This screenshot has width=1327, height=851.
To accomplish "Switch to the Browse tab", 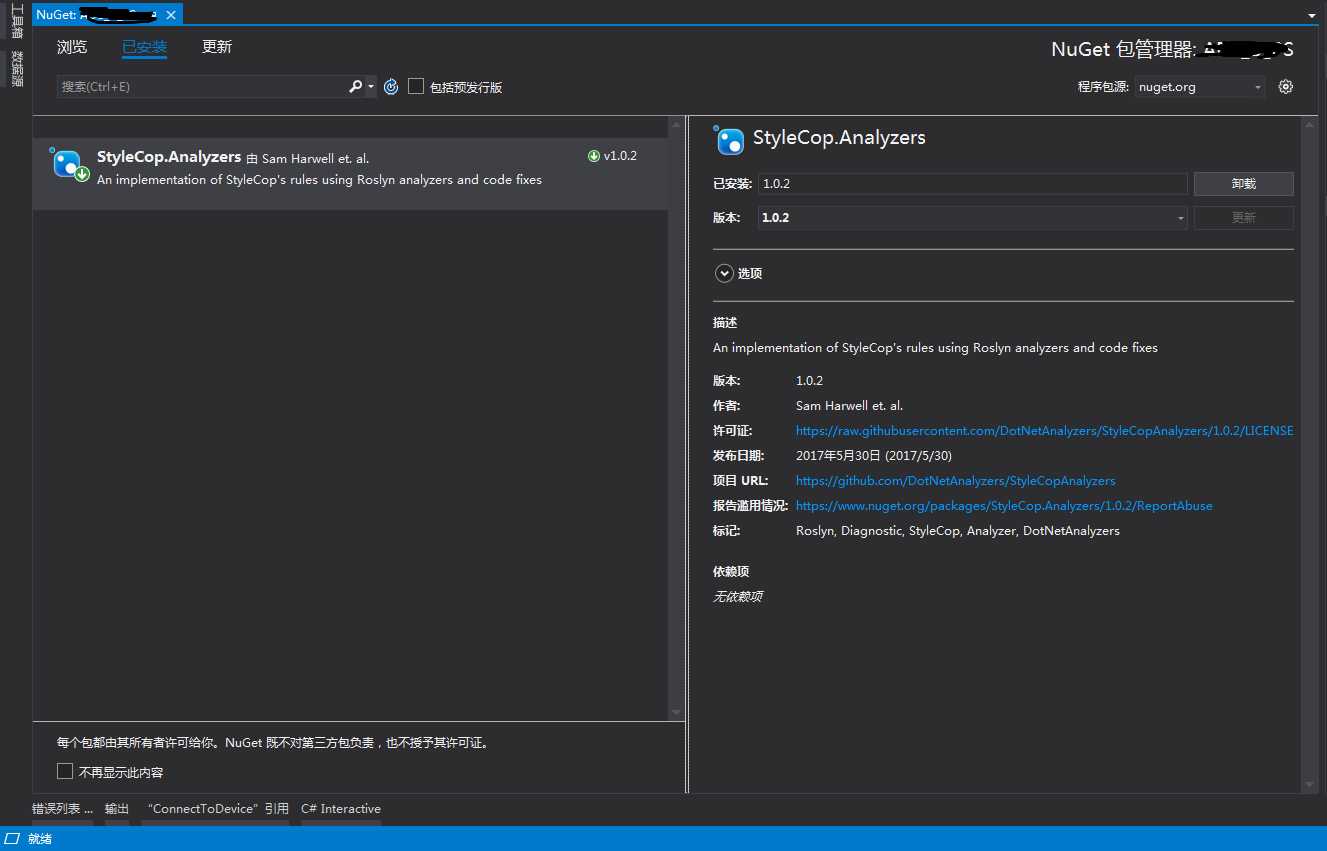I will click(72, 47).
